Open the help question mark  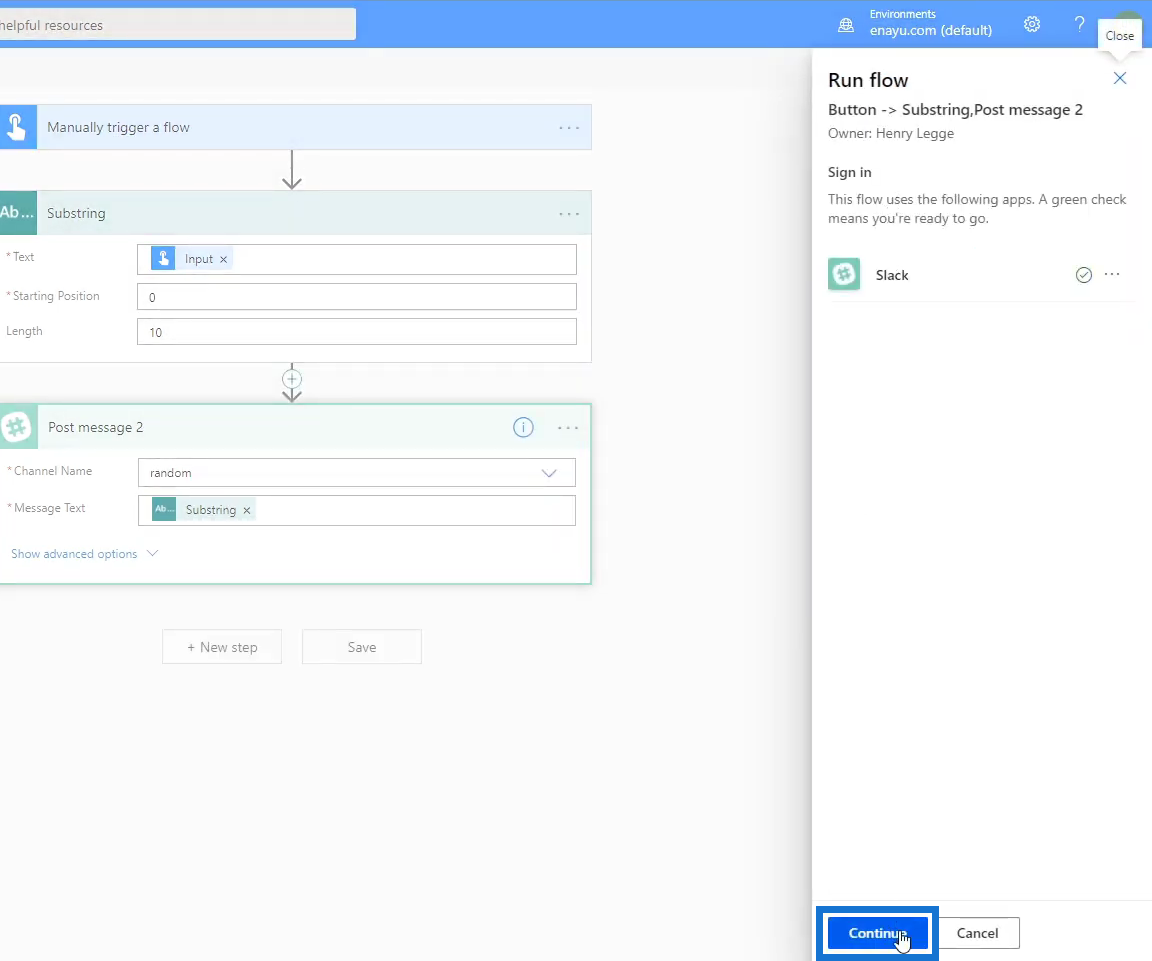coord(1079,24)
